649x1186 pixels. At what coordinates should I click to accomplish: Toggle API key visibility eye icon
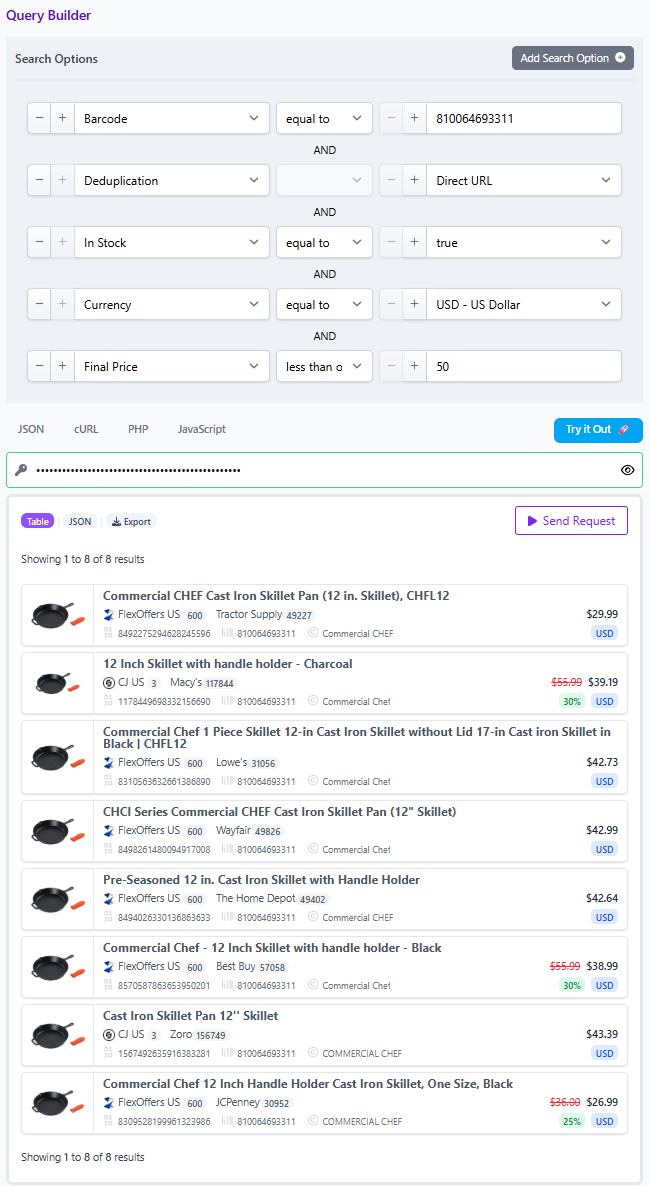point(628,469)
